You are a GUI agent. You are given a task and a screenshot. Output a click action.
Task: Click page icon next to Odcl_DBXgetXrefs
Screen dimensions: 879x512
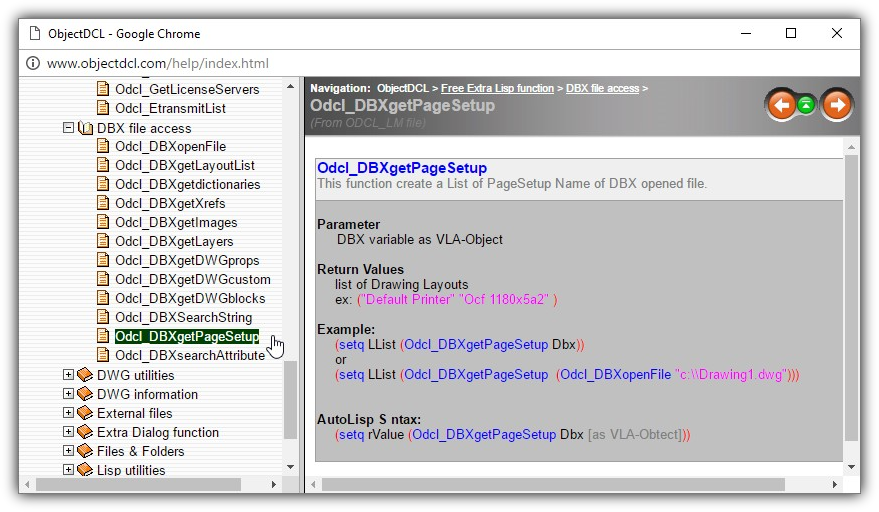click(103, 203)
